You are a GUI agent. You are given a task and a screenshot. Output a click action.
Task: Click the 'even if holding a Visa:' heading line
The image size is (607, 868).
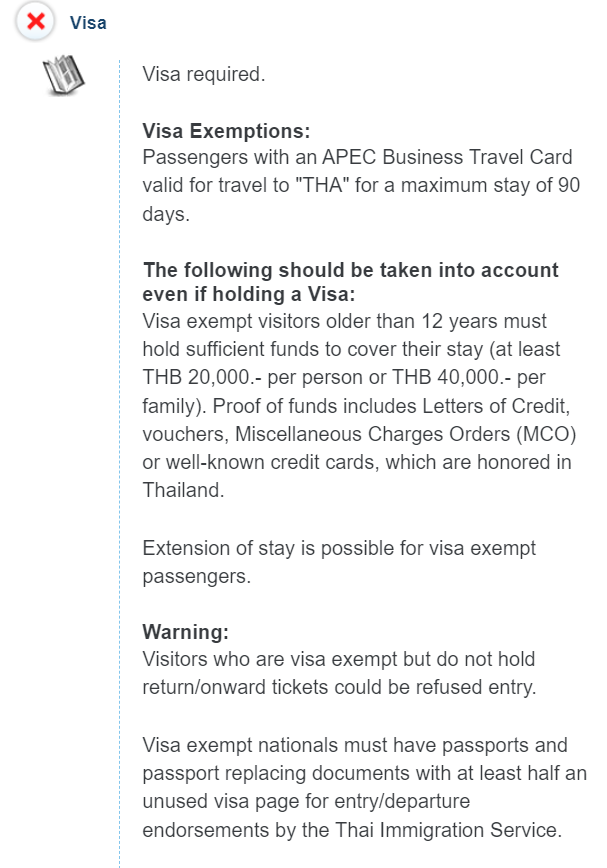[x=248, y=294]
